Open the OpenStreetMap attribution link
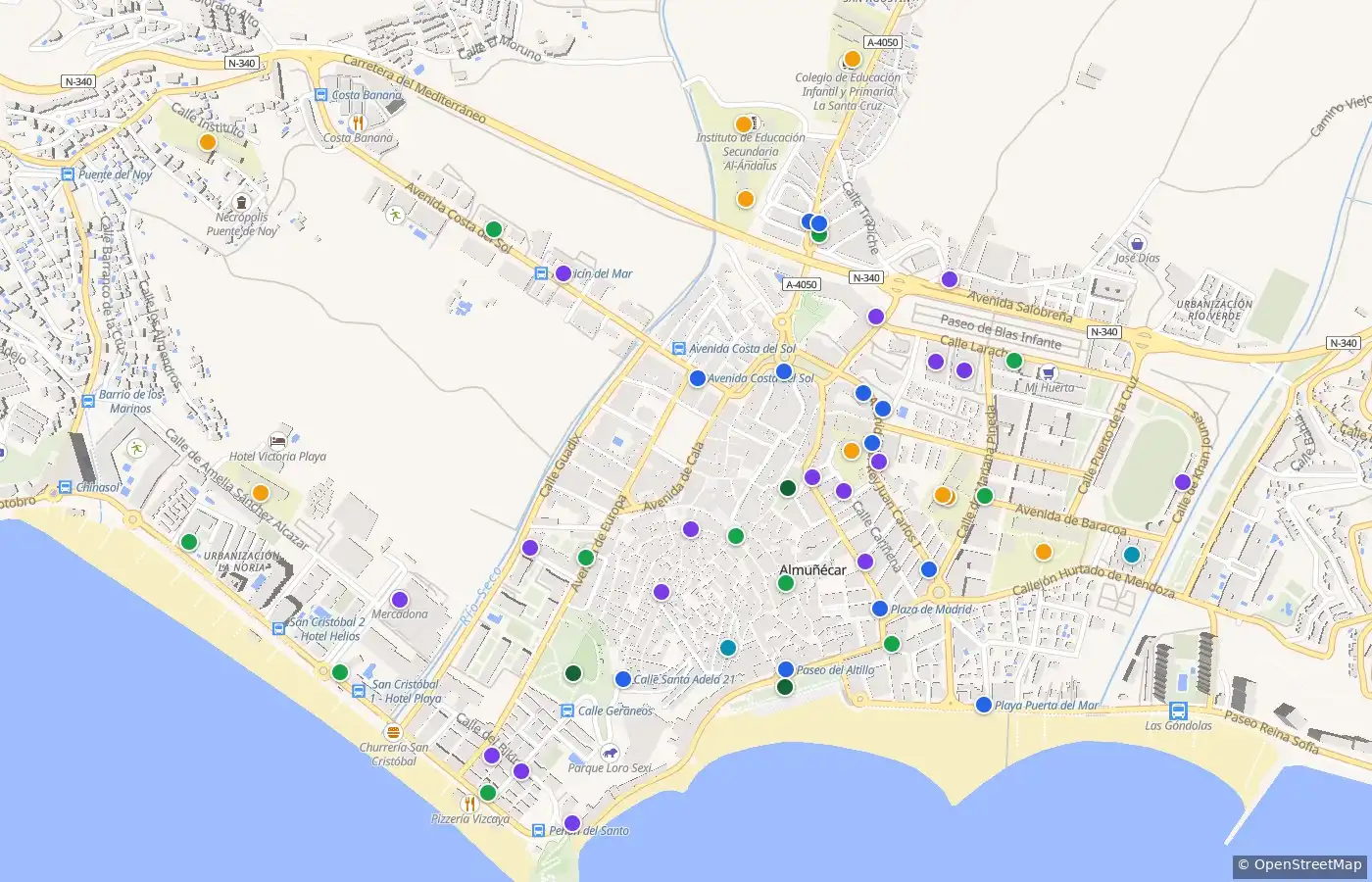This screenshot has height=882, width=1372. coord(1299,864)
